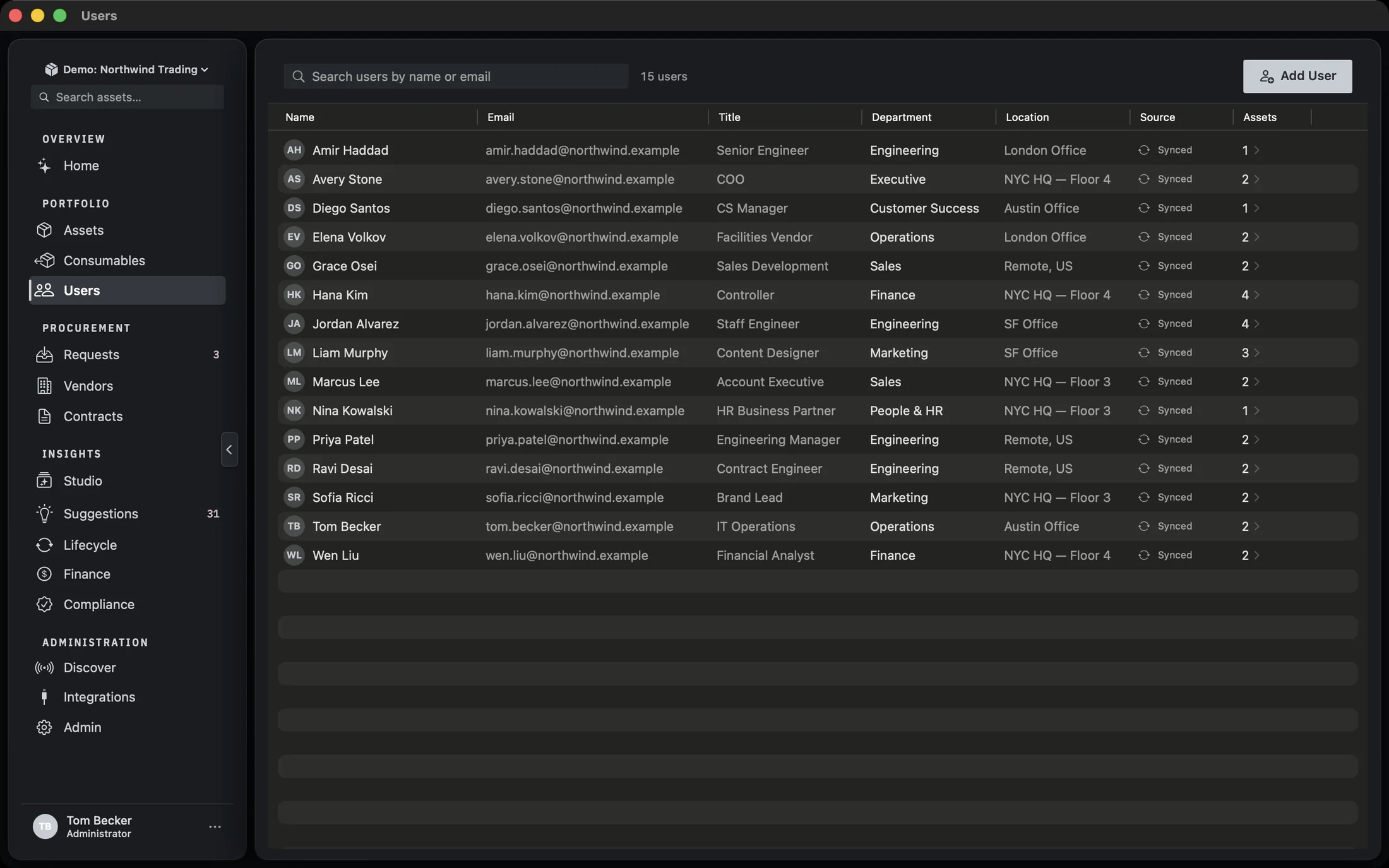Click the Northwind Trading cube logo
This screenshot has width=1389, height=868.
[51, 69]
